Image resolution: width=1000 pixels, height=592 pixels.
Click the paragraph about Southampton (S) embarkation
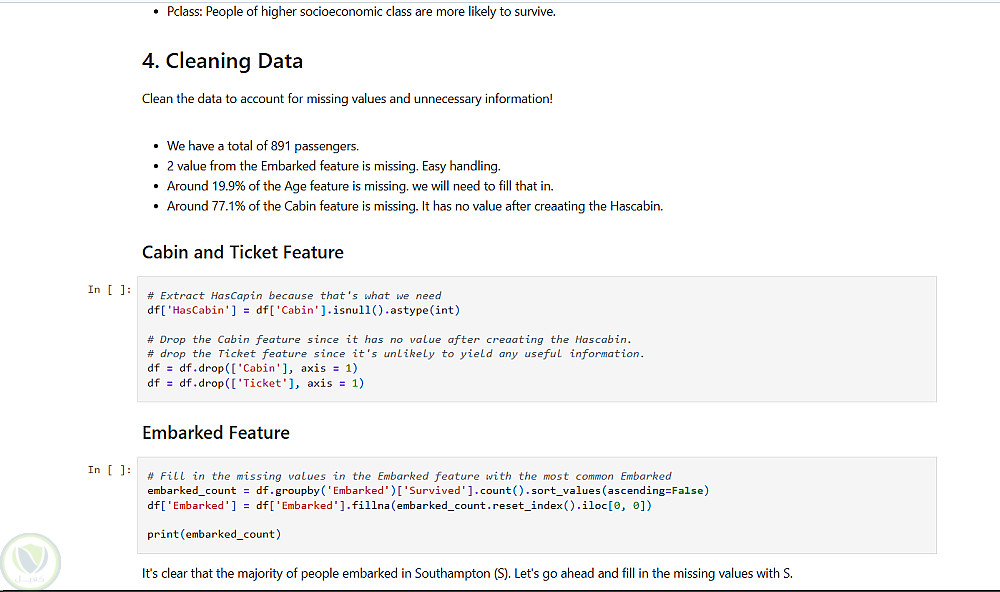coord(467,573)
